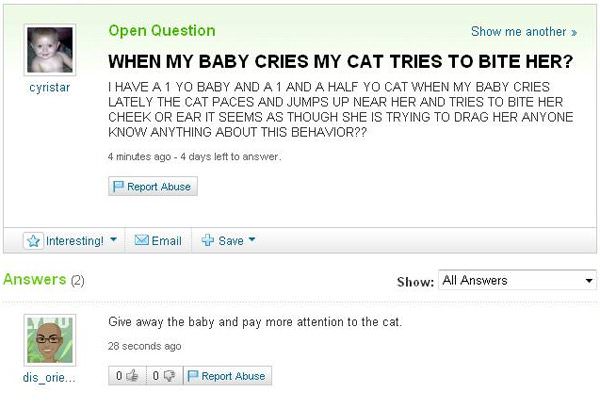
Task: Report abuse on dis_orie's answer
Action: [x=226, y=376]
